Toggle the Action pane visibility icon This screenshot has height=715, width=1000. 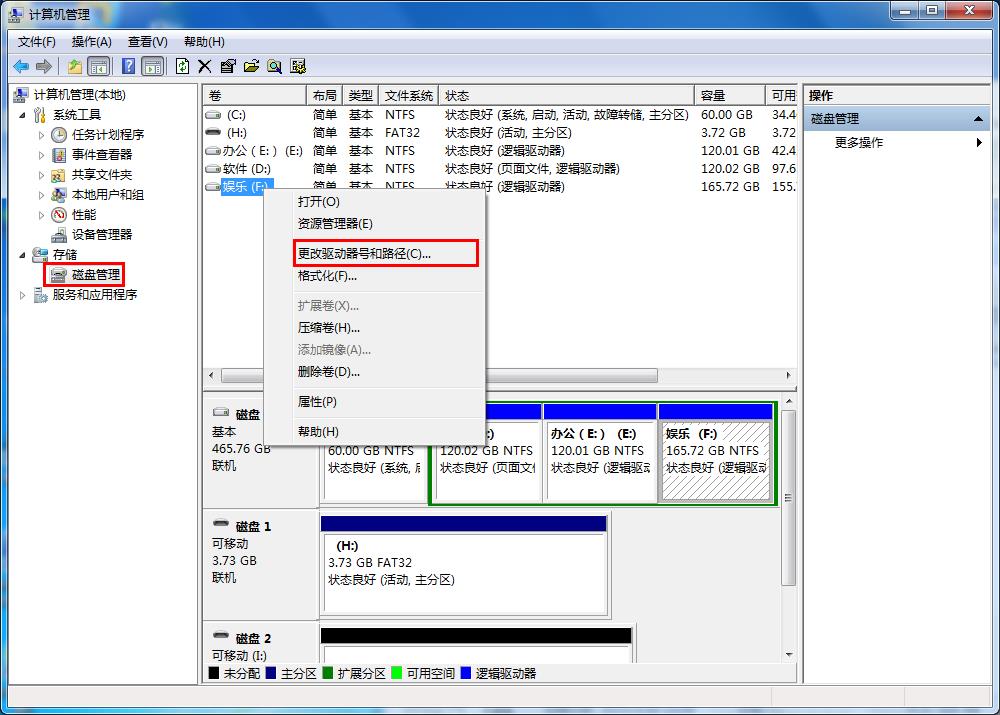pyautogui.click(x=152, y=66)
